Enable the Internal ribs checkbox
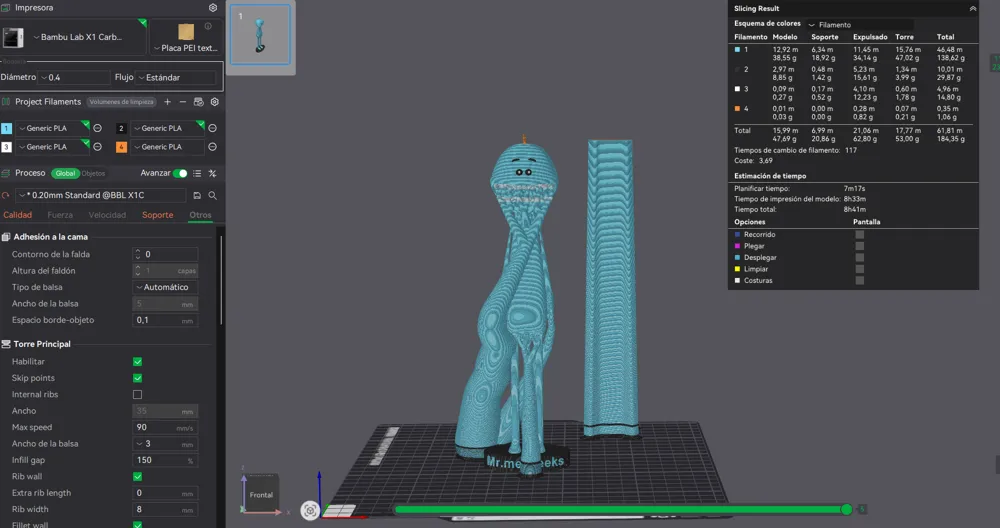 coord(137,395)
